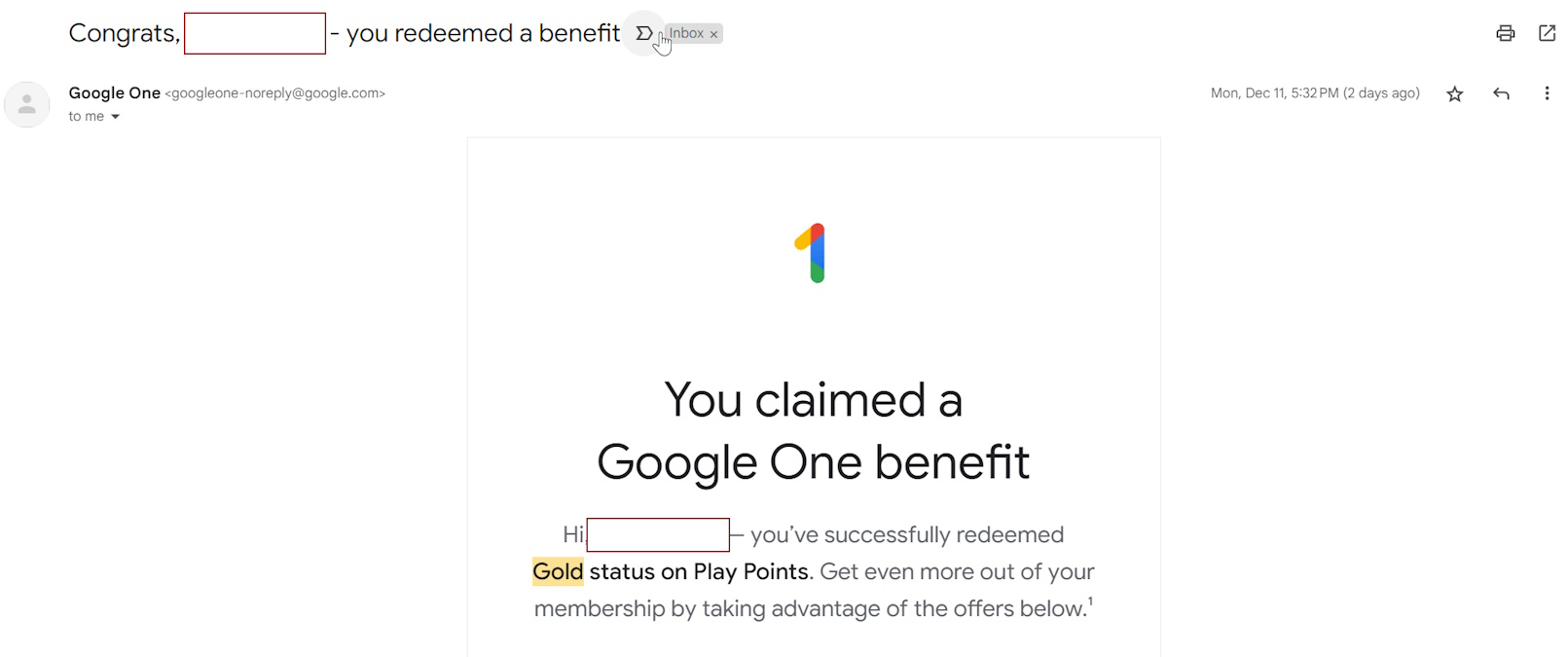Click the "You claimed a Google One benefit" heading

click(x=813, y=431)
